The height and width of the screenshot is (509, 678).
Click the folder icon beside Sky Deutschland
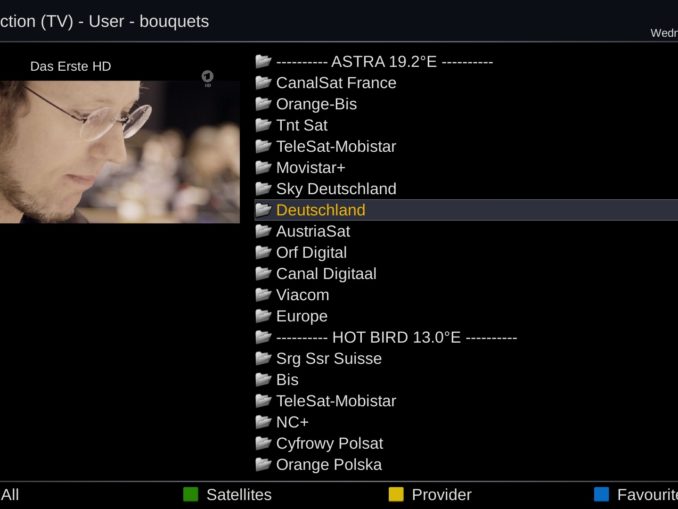263,188
